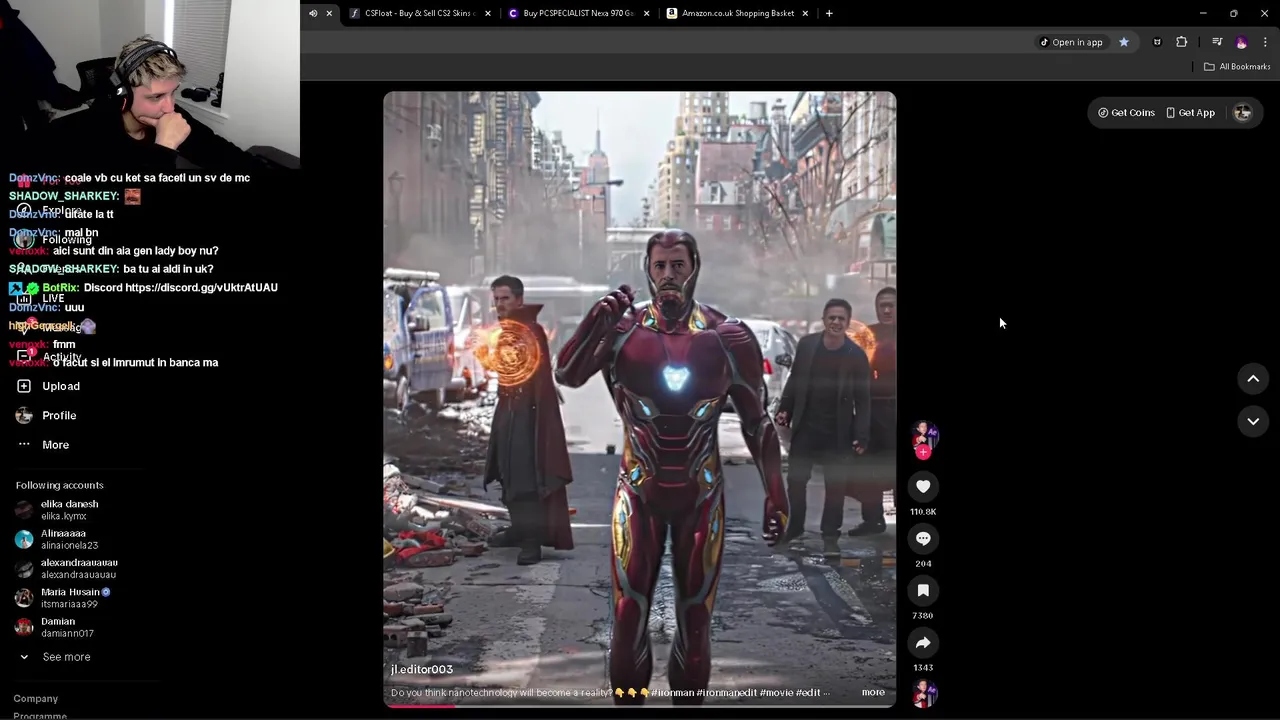
Task: Open the spinning sound disc avatar
Action: (924, 693)
